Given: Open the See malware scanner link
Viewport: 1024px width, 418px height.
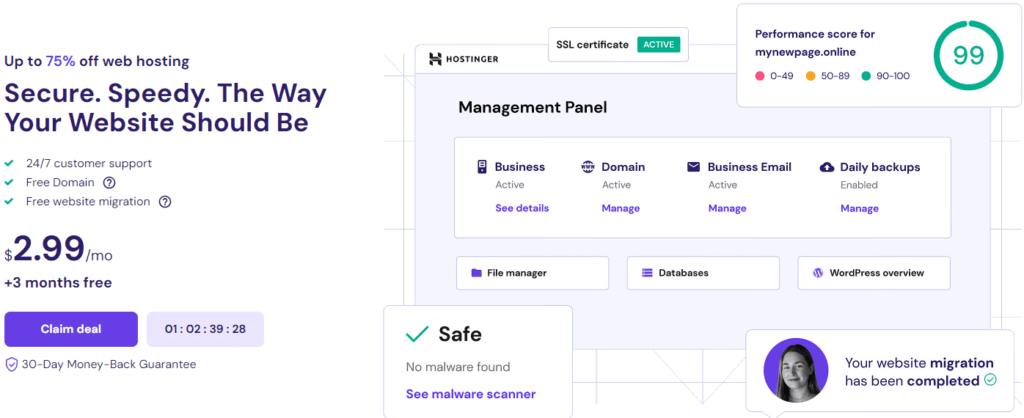Looking at the screenshot, I should 471,394.
